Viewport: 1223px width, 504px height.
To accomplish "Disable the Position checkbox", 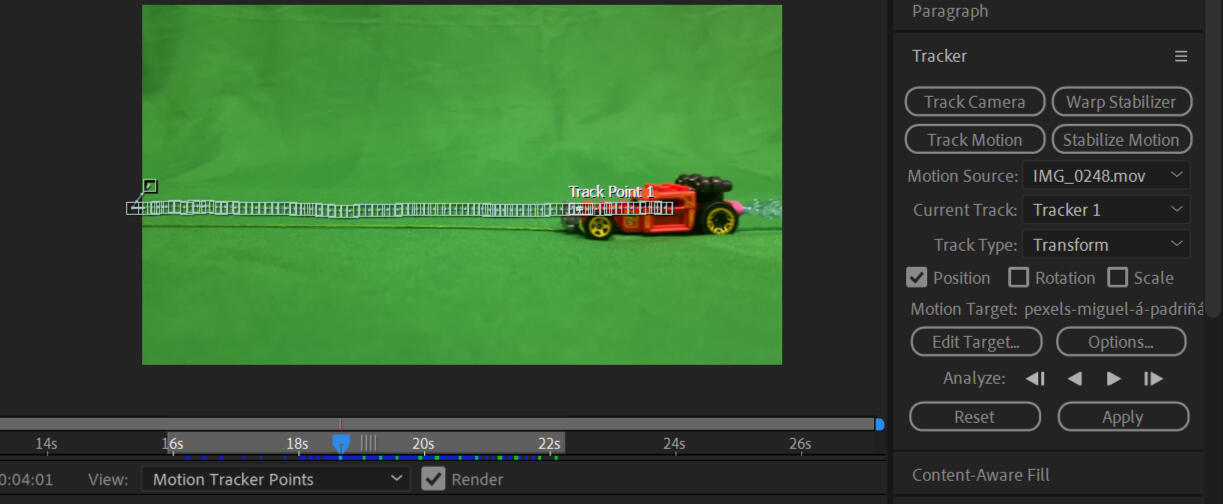I will tap(916, 278).
